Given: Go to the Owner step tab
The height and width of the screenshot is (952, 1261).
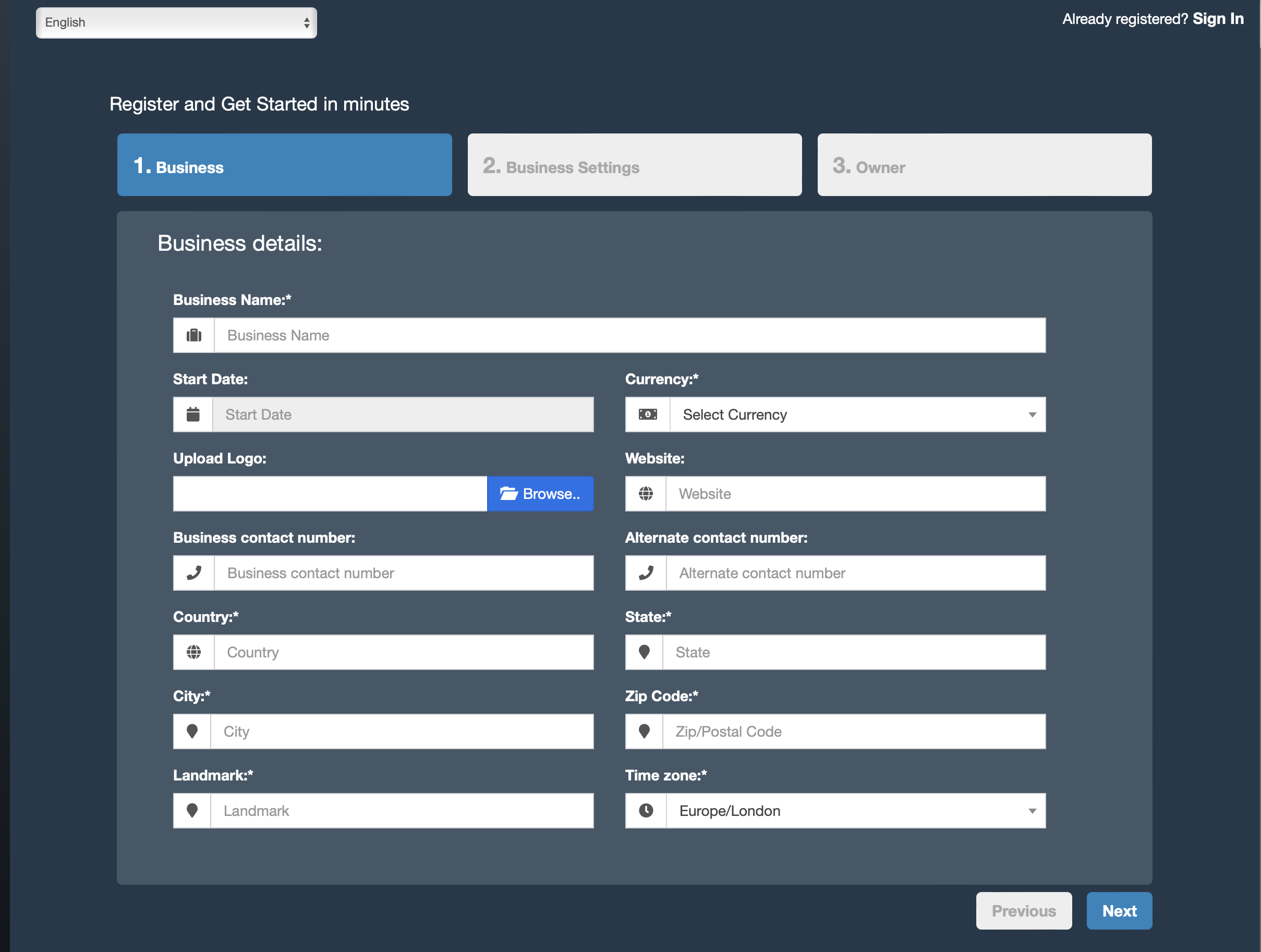Looking at the screenshot, I should point(985,165).
